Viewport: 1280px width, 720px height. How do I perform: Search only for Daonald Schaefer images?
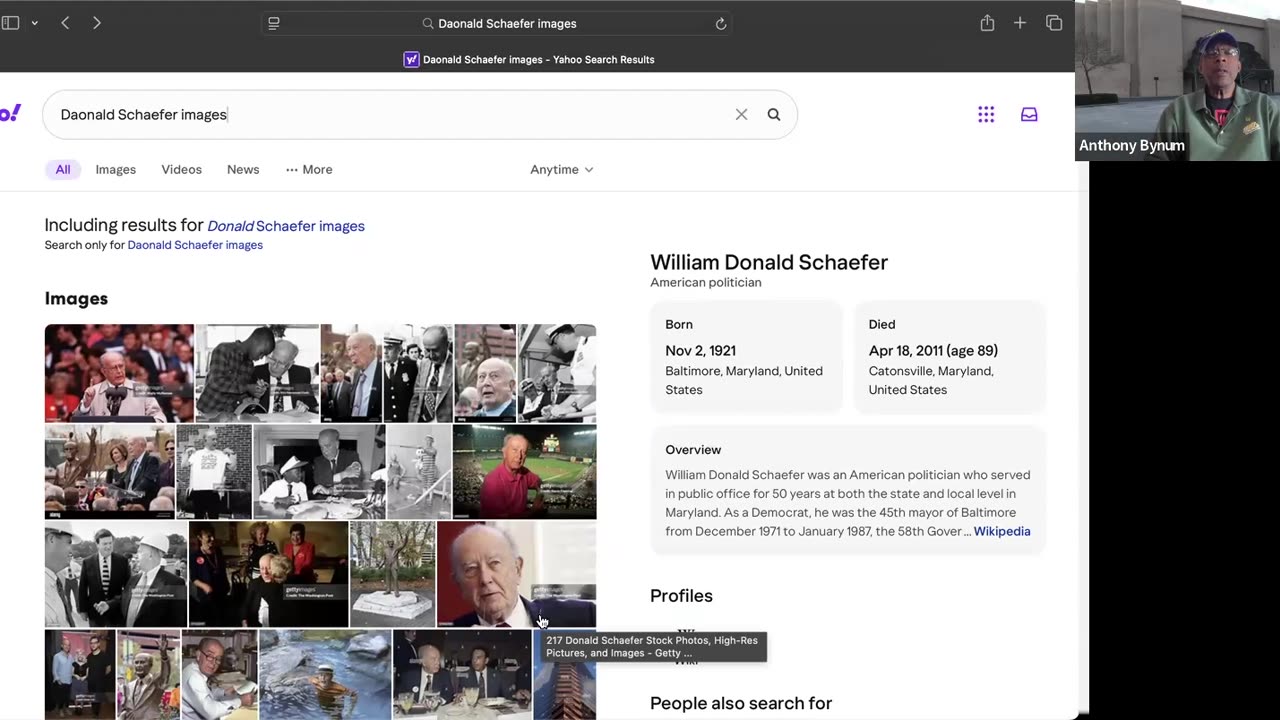195,245
